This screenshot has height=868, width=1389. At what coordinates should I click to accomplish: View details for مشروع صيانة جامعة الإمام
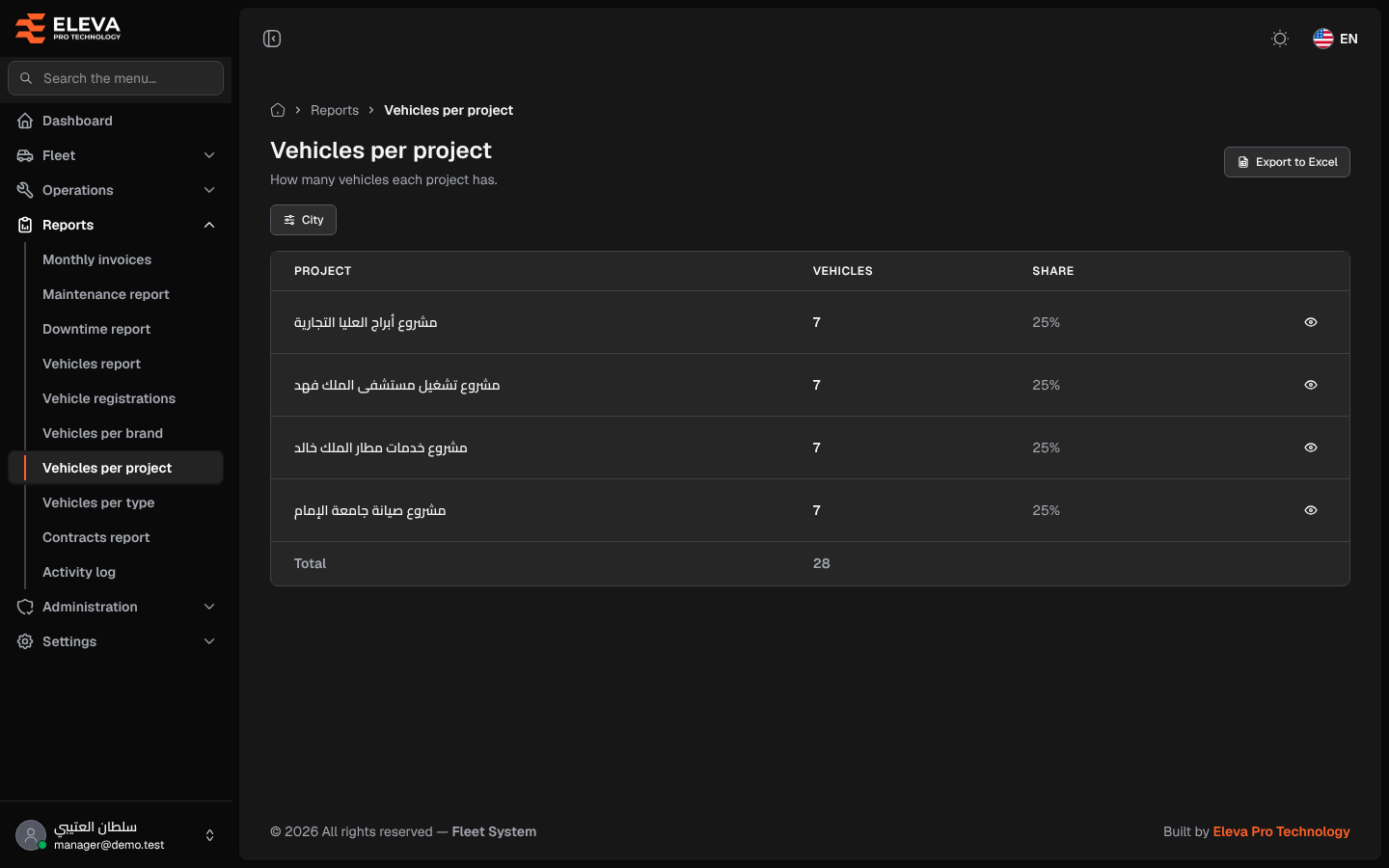[x=1311, y=510]
